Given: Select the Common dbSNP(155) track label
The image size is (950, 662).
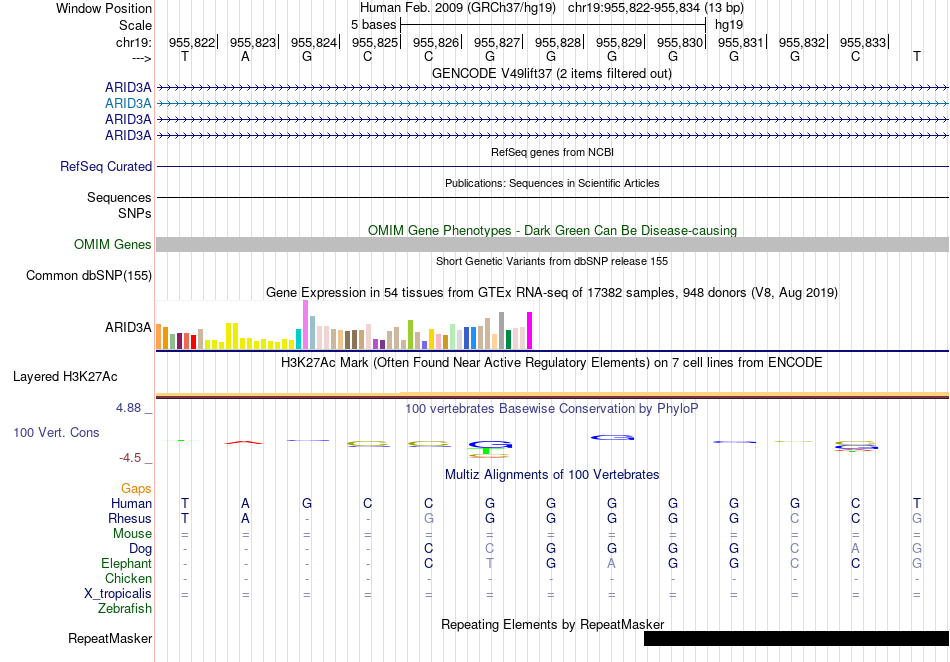Looking at the screenshot, I should pos(89,276).
